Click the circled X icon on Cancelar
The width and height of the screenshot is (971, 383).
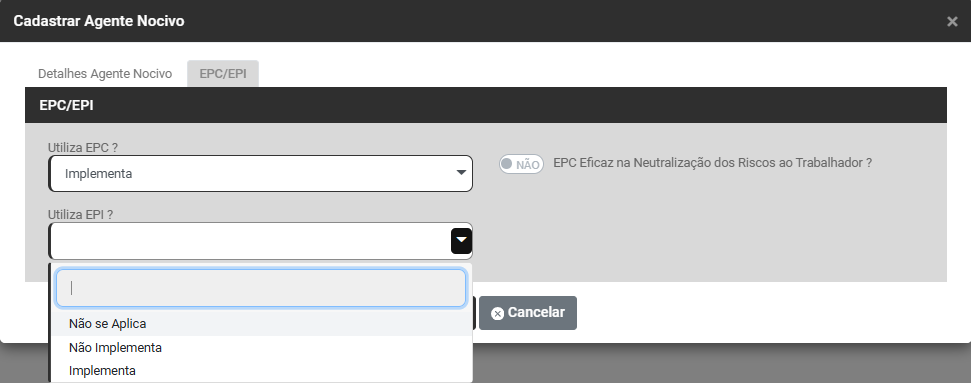pos(497,314)
